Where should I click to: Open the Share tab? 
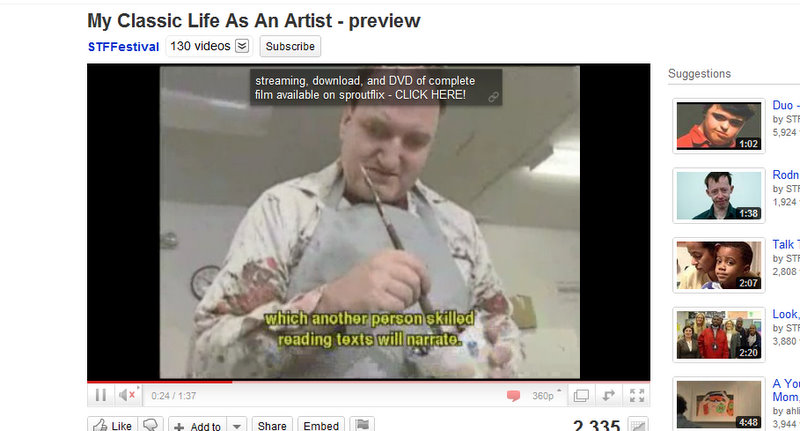[x=272, y=425]
